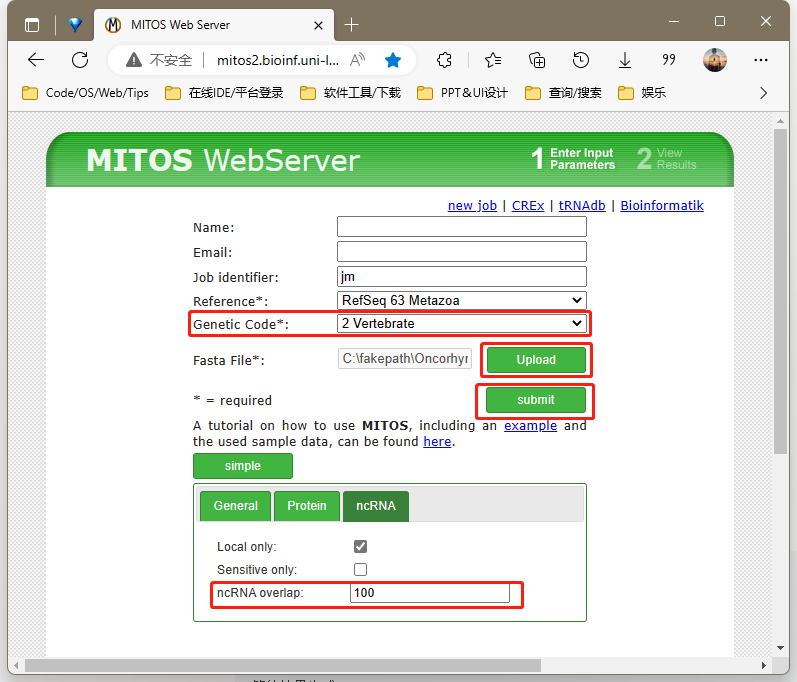
Task: Click the read aloud icon
Action: [358, 60]
